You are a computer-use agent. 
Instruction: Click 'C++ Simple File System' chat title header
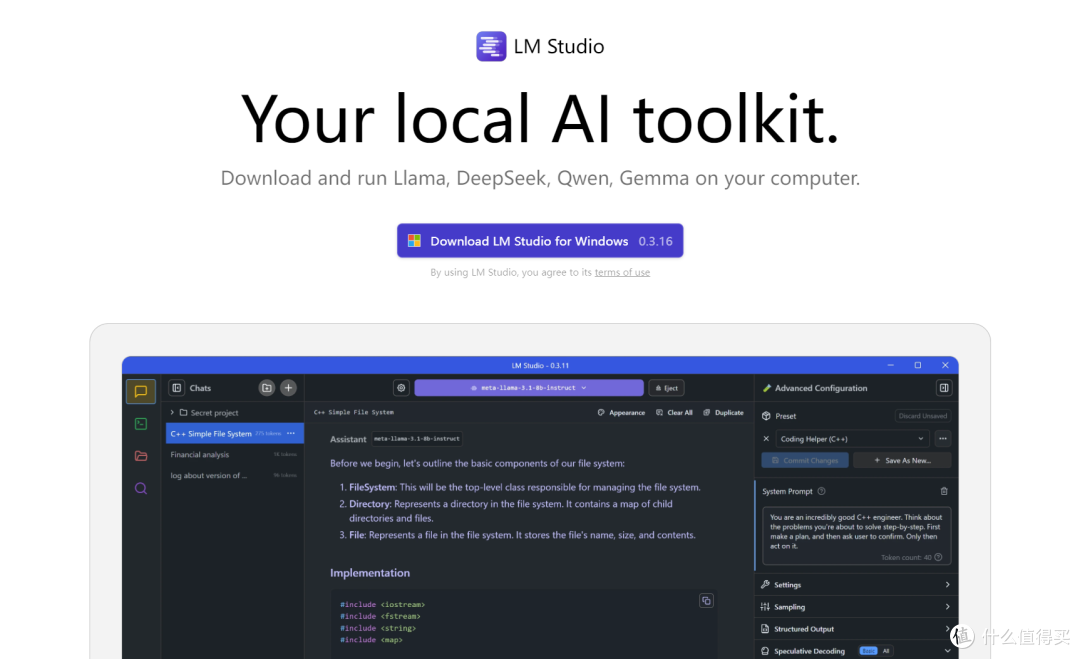tap(354, 412)
